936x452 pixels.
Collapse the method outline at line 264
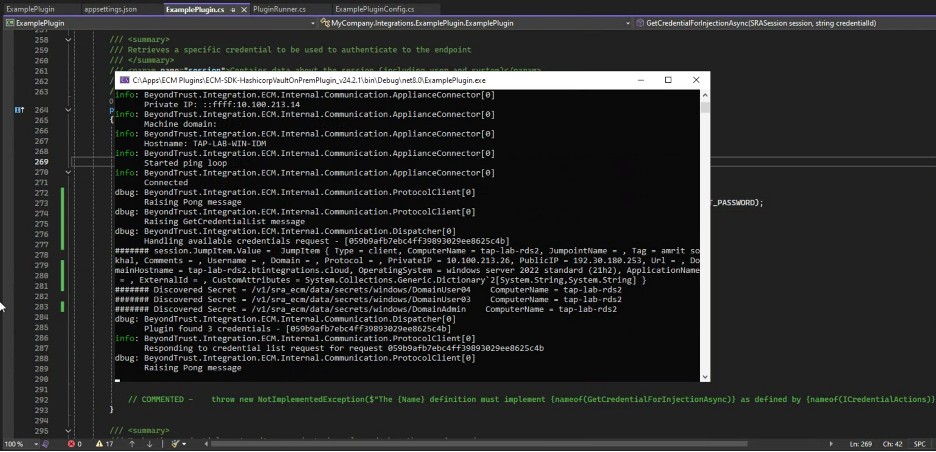[x=68, y=110]
